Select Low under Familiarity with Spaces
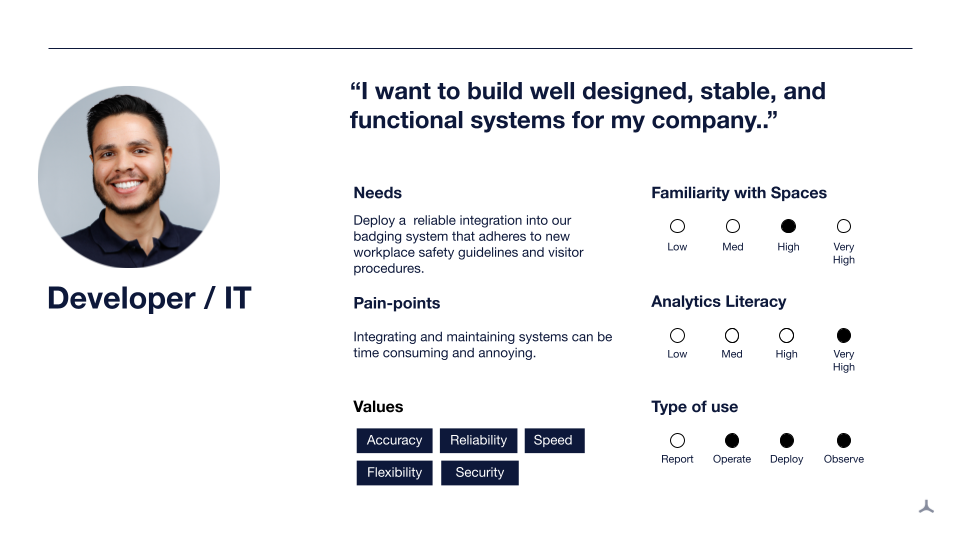Image resolution: width=960 pixels, height=540 pixels. [677, 227]
